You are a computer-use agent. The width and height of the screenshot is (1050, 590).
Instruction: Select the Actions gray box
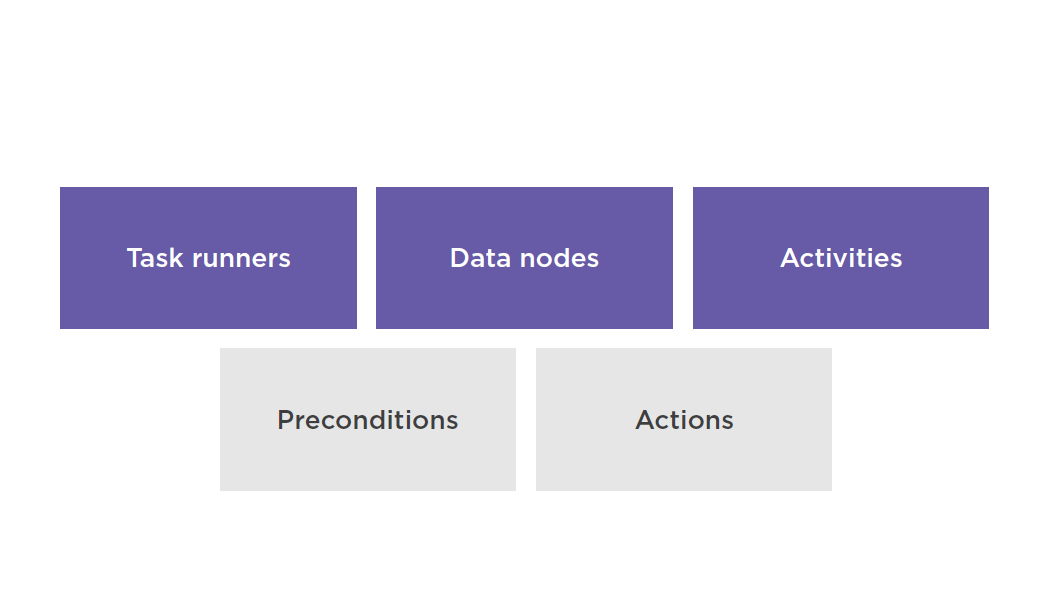[684, 419]
